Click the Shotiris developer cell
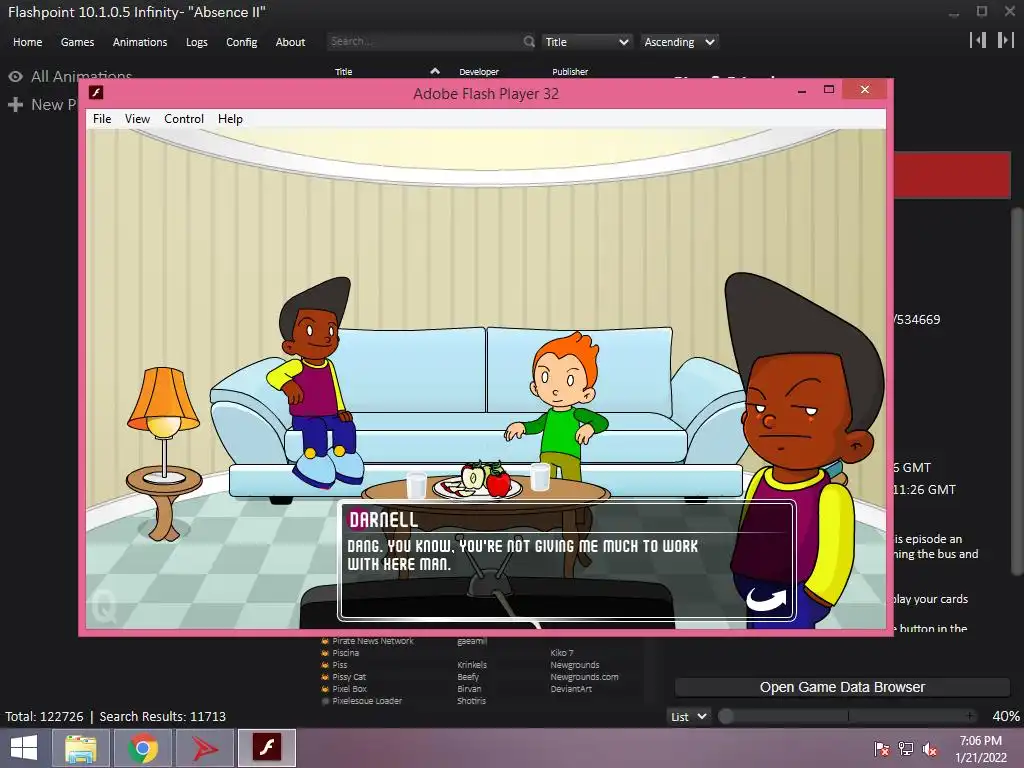This screenshot has width=1024, height=768. pos(471,701)
